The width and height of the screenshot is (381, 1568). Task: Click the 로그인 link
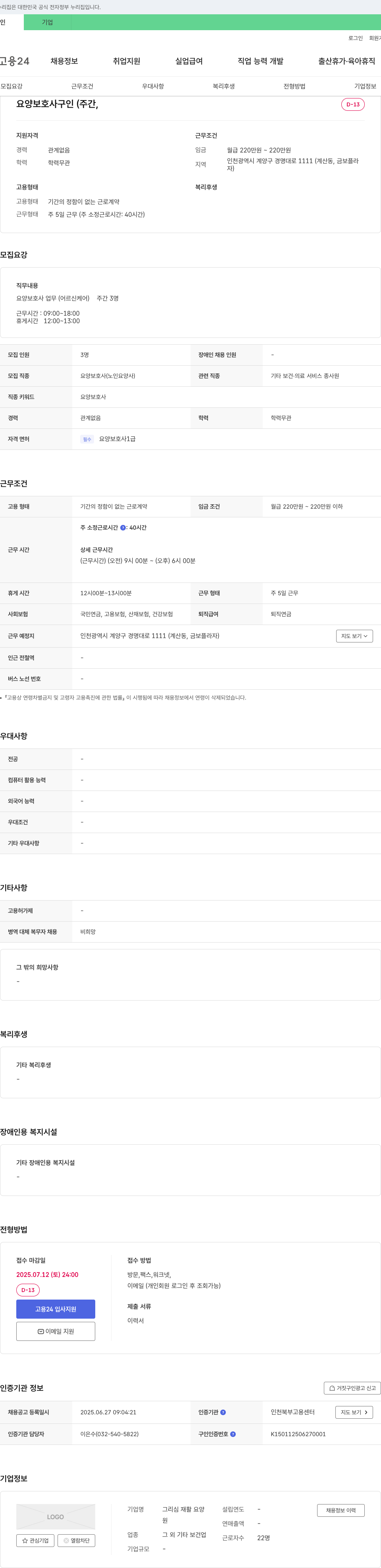(356, 39)
